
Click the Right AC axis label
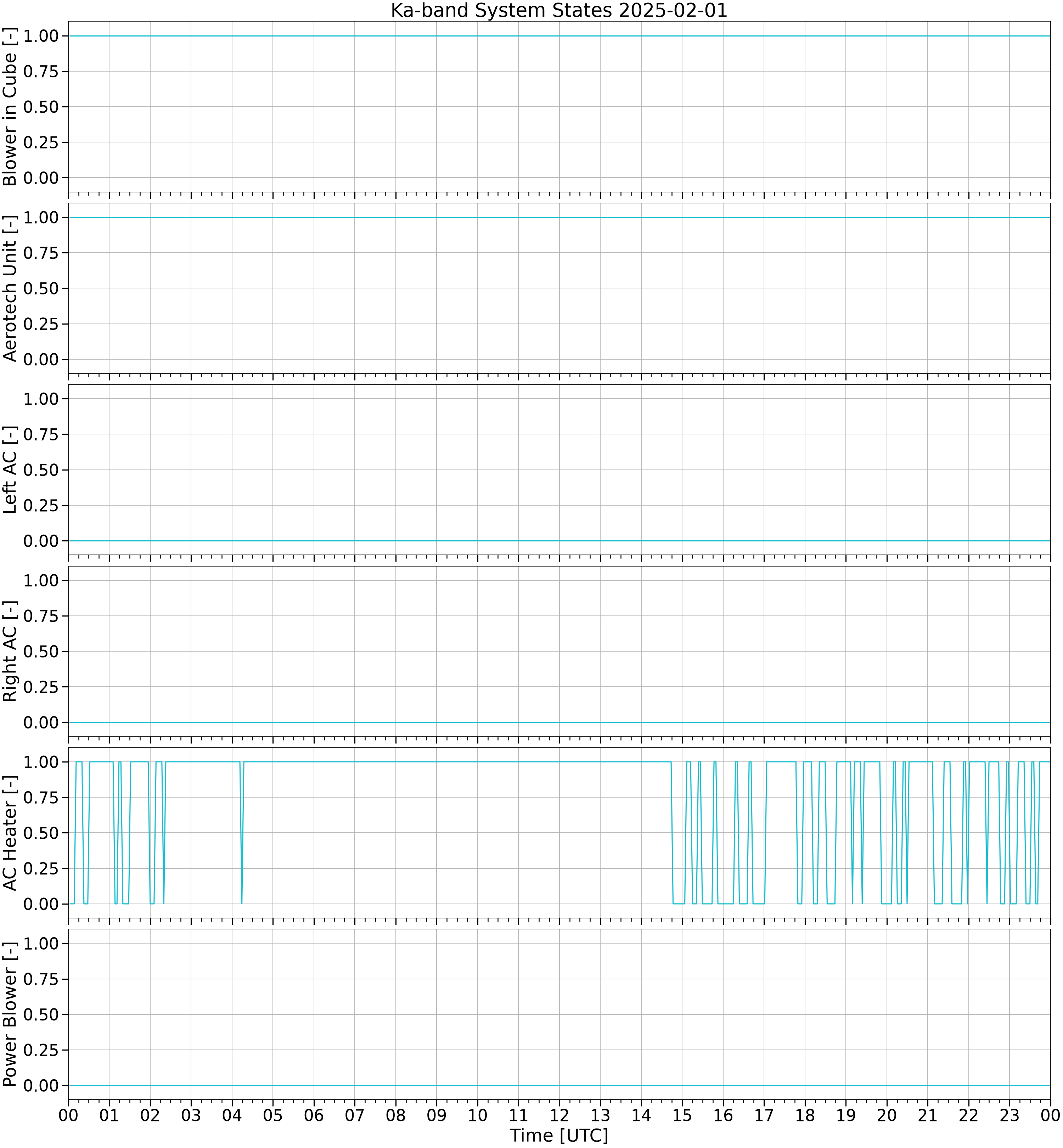click(10, 651)
